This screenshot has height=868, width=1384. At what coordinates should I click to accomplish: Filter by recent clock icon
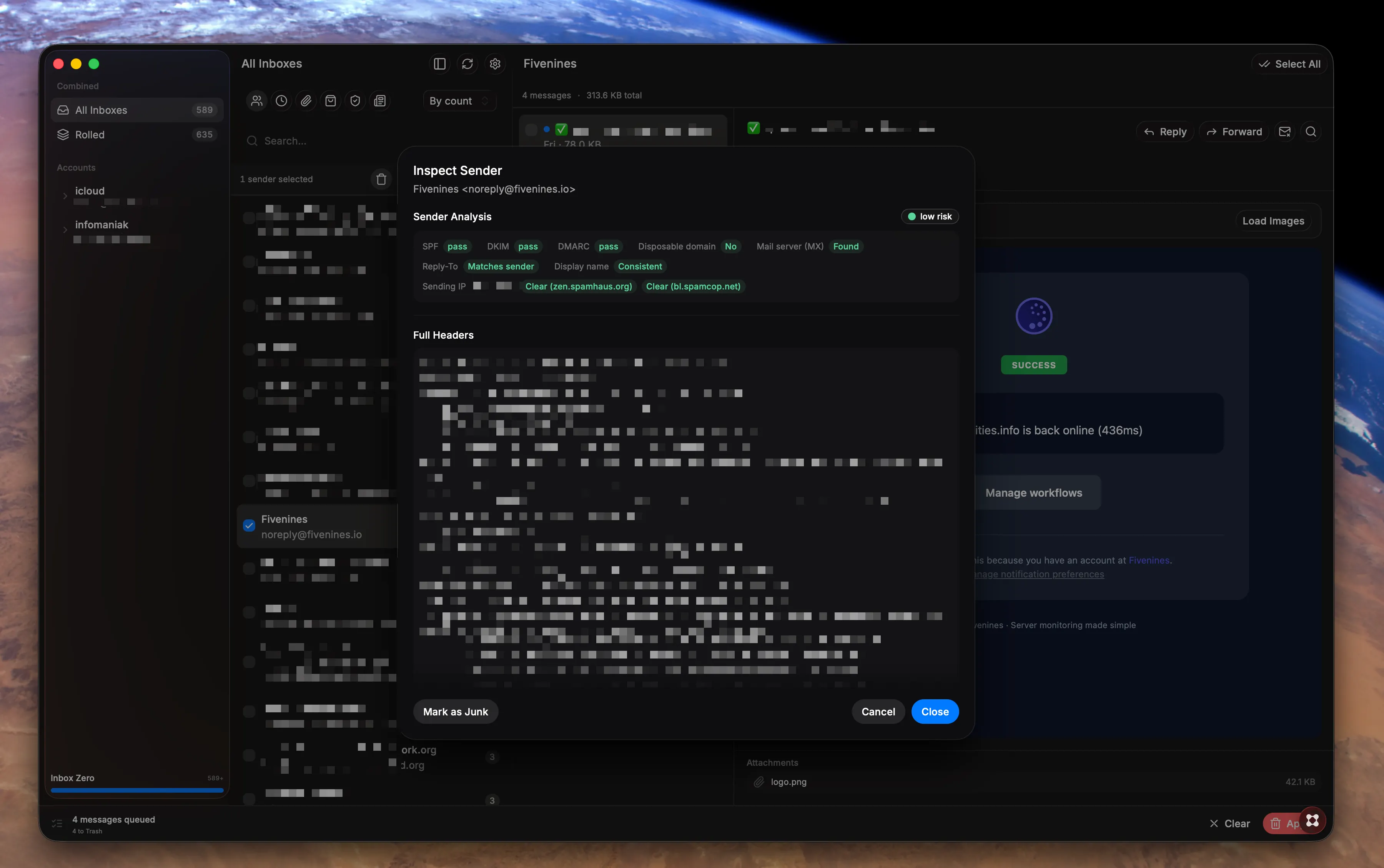(281, 101)
